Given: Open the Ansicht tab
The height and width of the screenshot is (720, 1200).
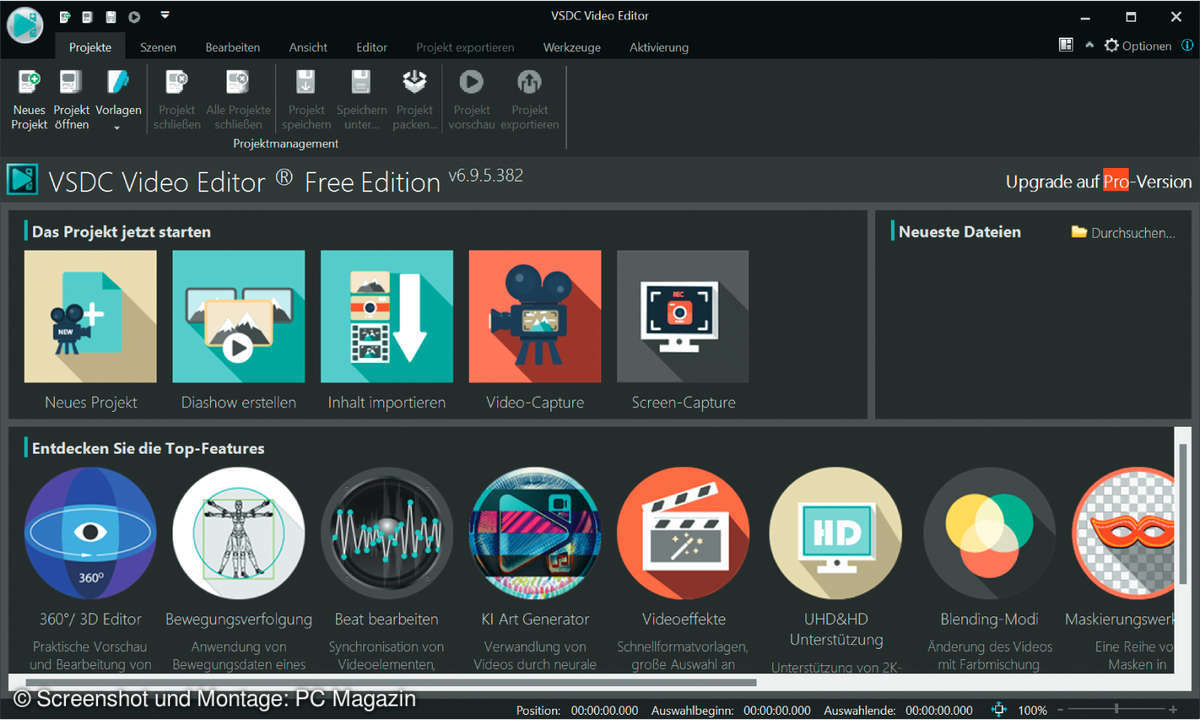Looking at the screenshot, I should tap(308, 47).
